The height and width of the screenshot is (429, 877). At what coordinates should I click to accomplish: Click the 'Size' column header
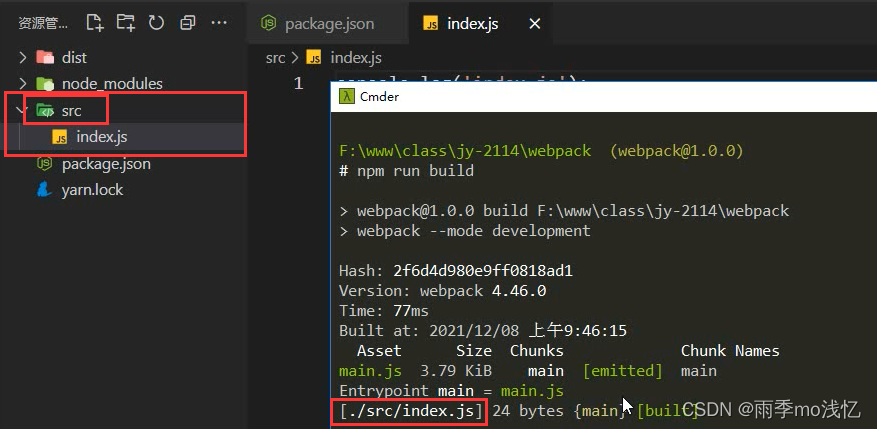click(x=474, y=351)
